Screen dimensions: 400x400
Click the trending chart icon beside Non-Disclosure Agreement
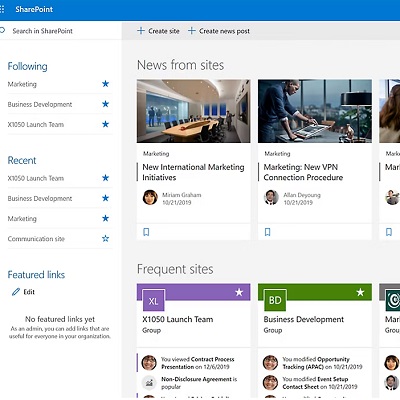(x=149, y=383)
